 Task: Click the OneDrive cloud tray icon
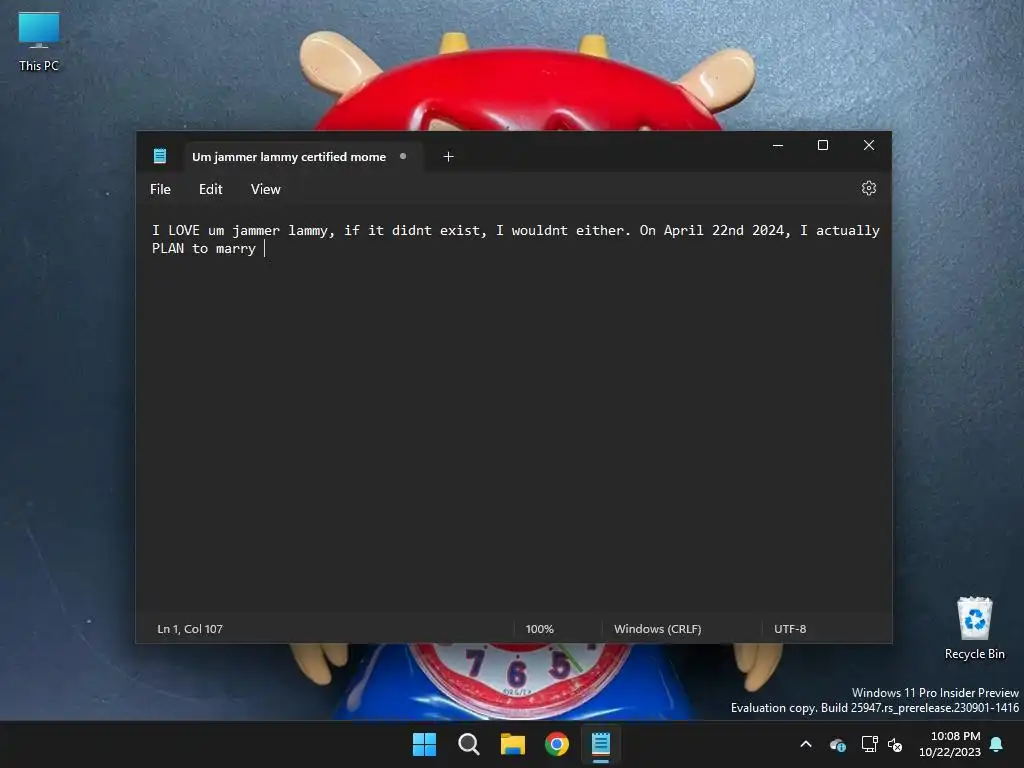coord(838,744)
